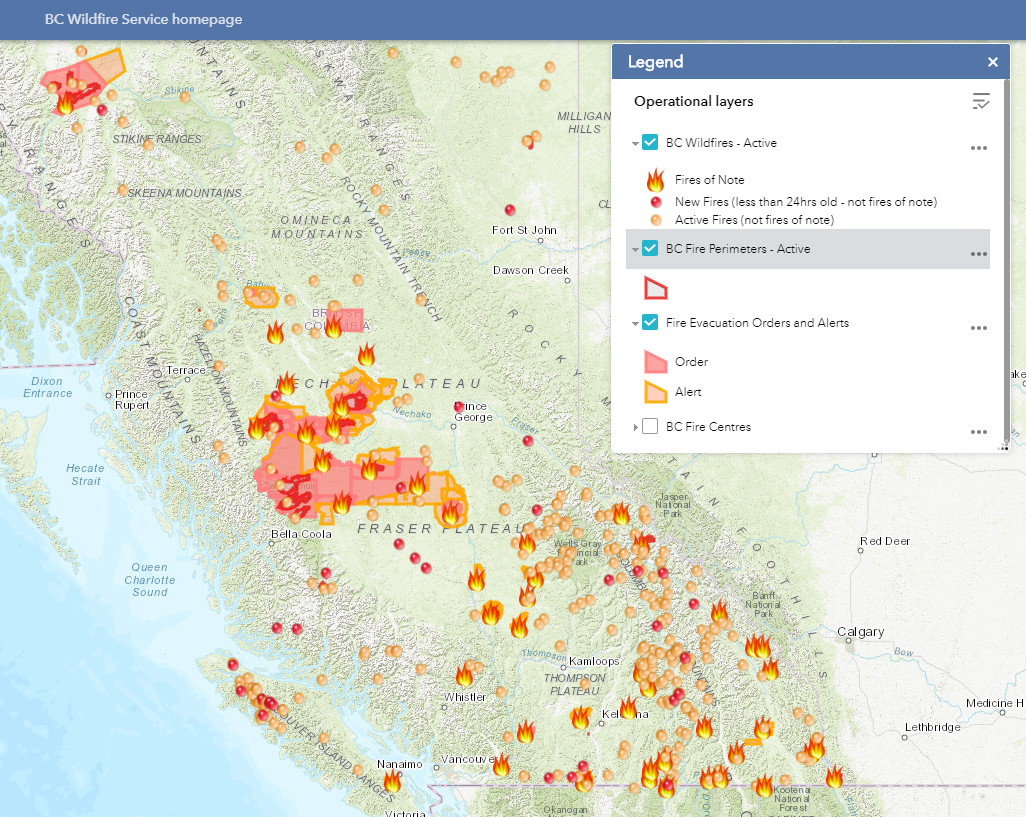Uncheck the BC Wildfires - Active layer

(650, 143)
